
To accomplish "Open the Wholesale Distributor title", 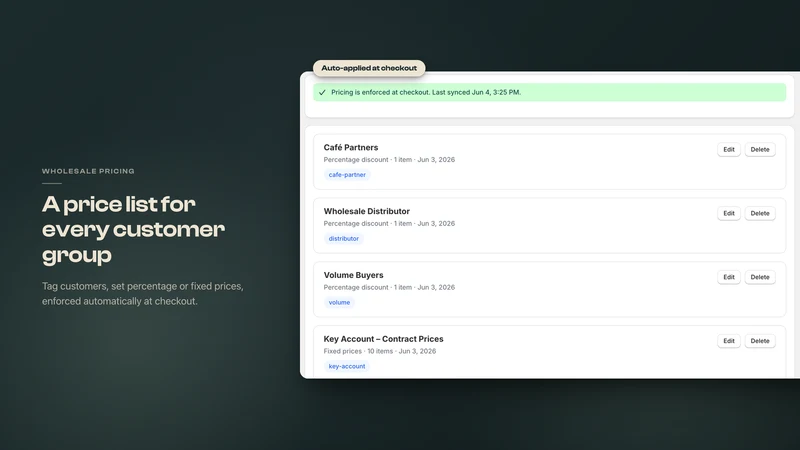I will click(366, 211).
